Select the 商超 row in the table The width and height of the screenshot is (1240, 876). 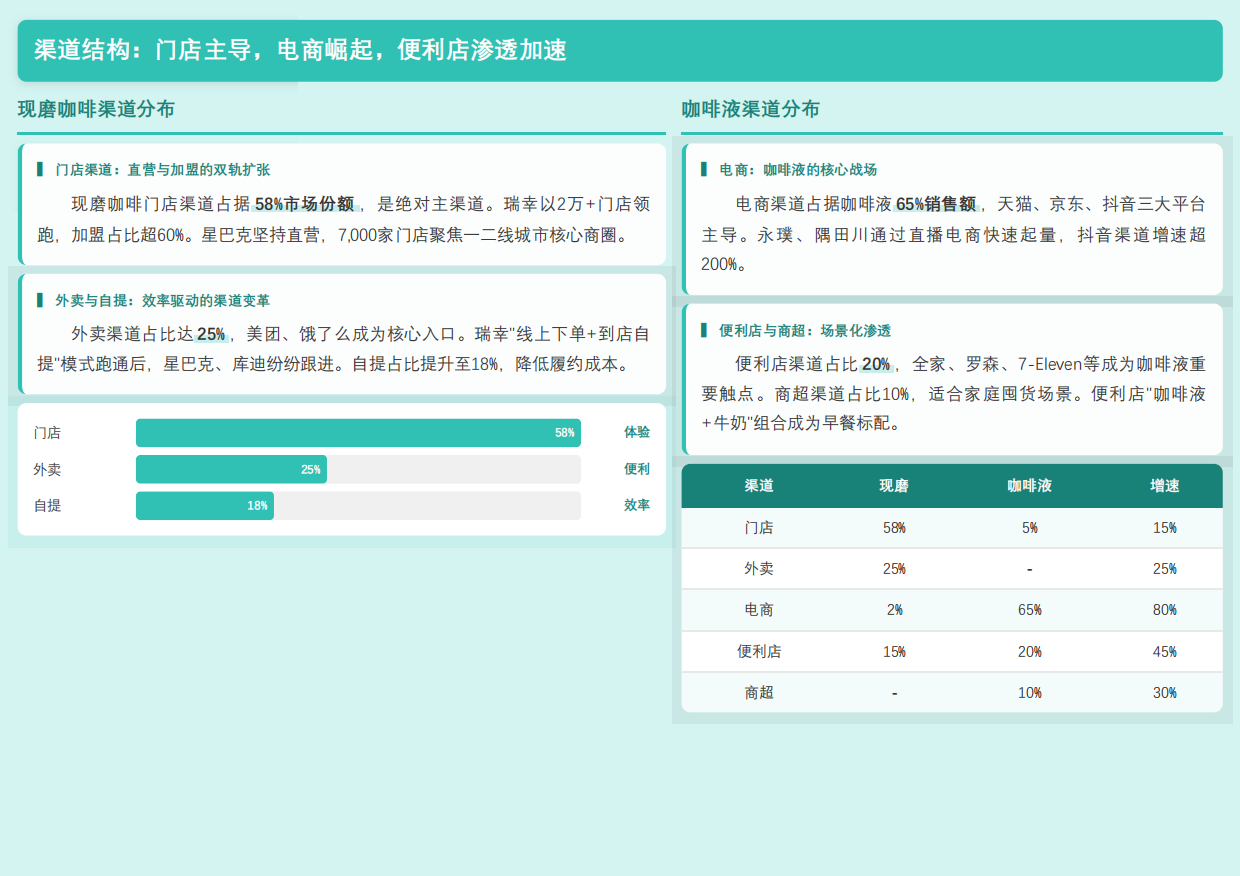(x=951, y=691)
